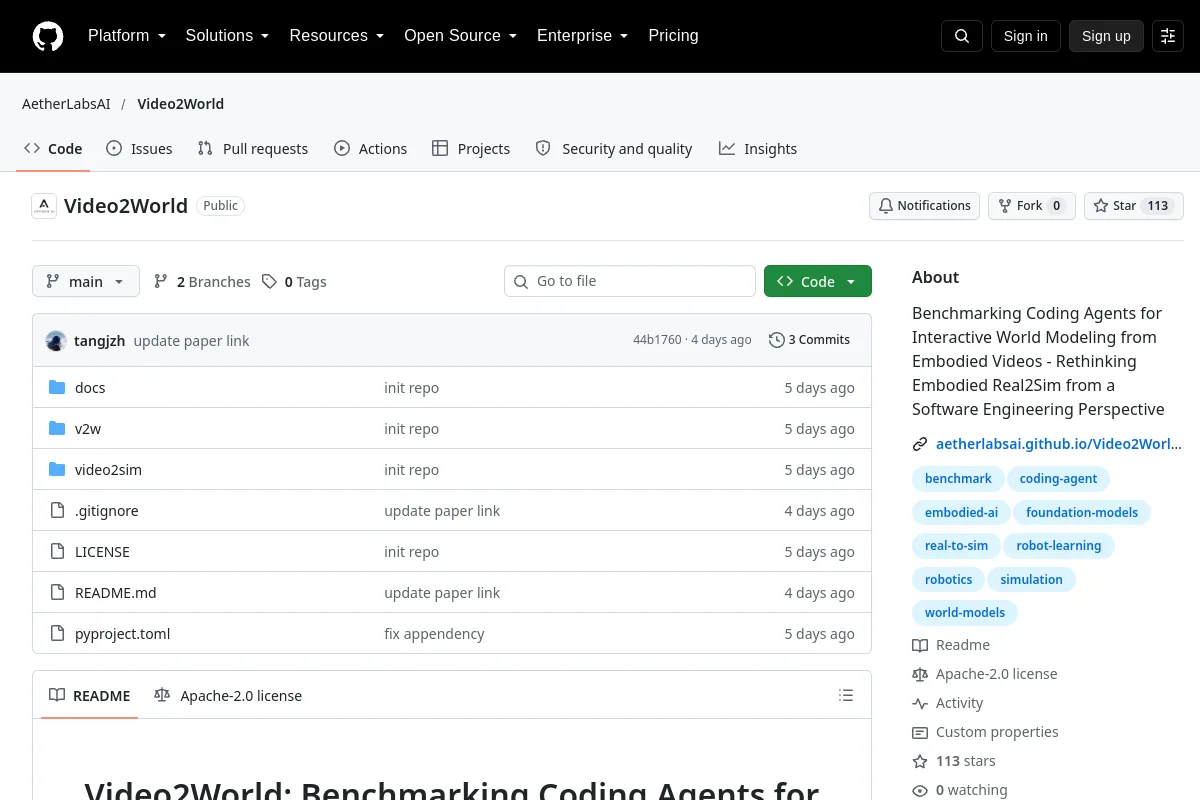Switch to the Insights tab

point(758,148)
